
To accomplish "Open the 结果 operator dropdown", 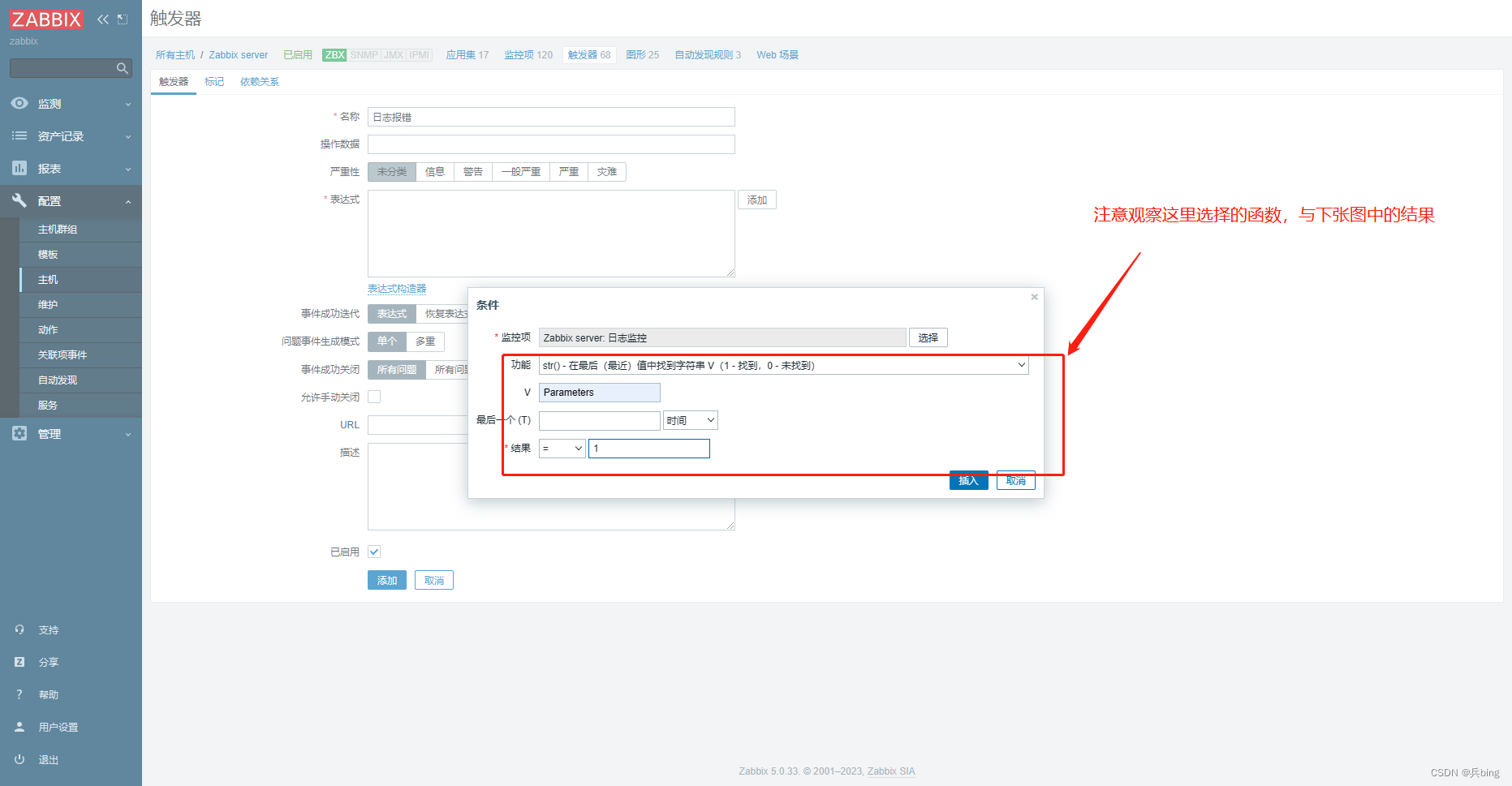I will [x=562, y=449].
